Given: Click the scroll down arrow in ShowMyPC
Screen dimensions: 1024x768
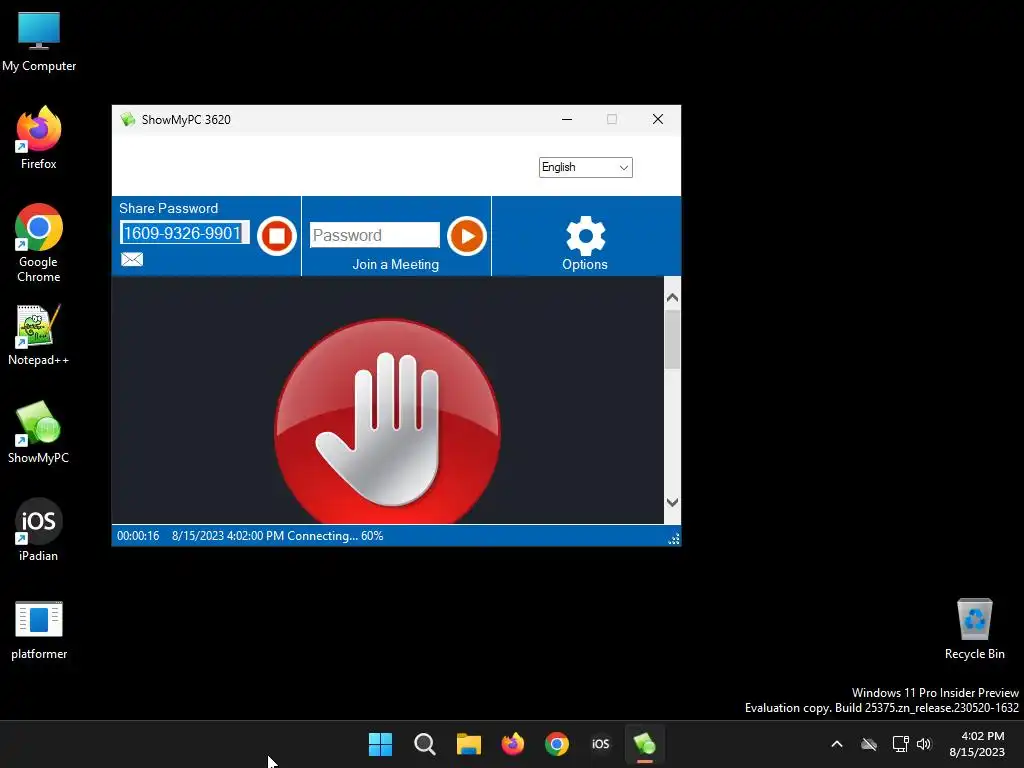Looking at the screenshot, I should (672, 502).
